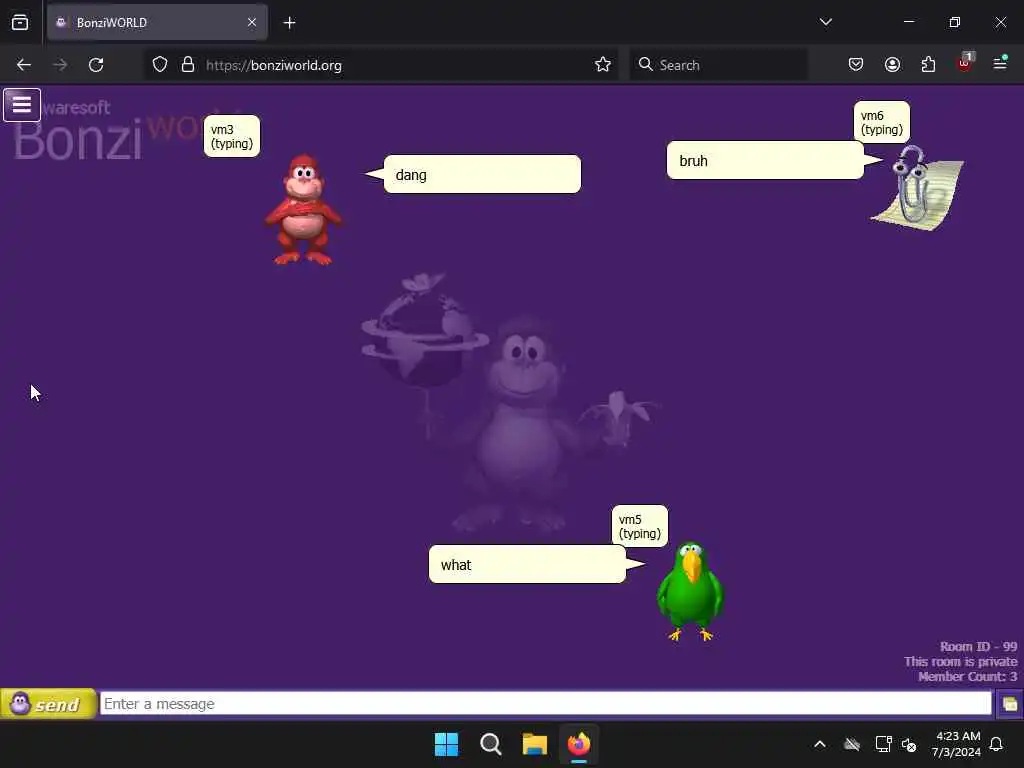Open File Explorer from the taskbar
The width and height of the screenshot is (1024, 768).
(x=534, y=744)
